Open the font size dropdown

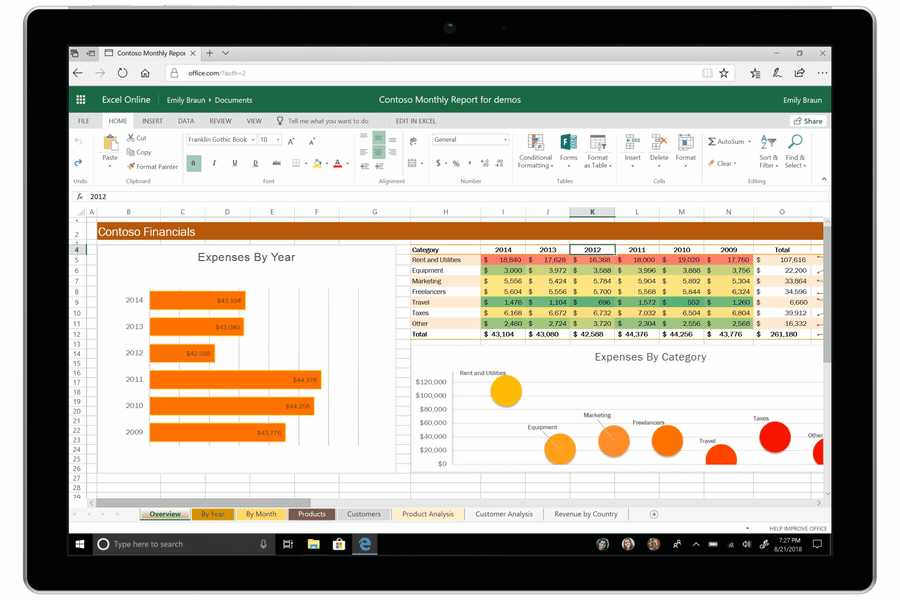[x=277, y=141]
